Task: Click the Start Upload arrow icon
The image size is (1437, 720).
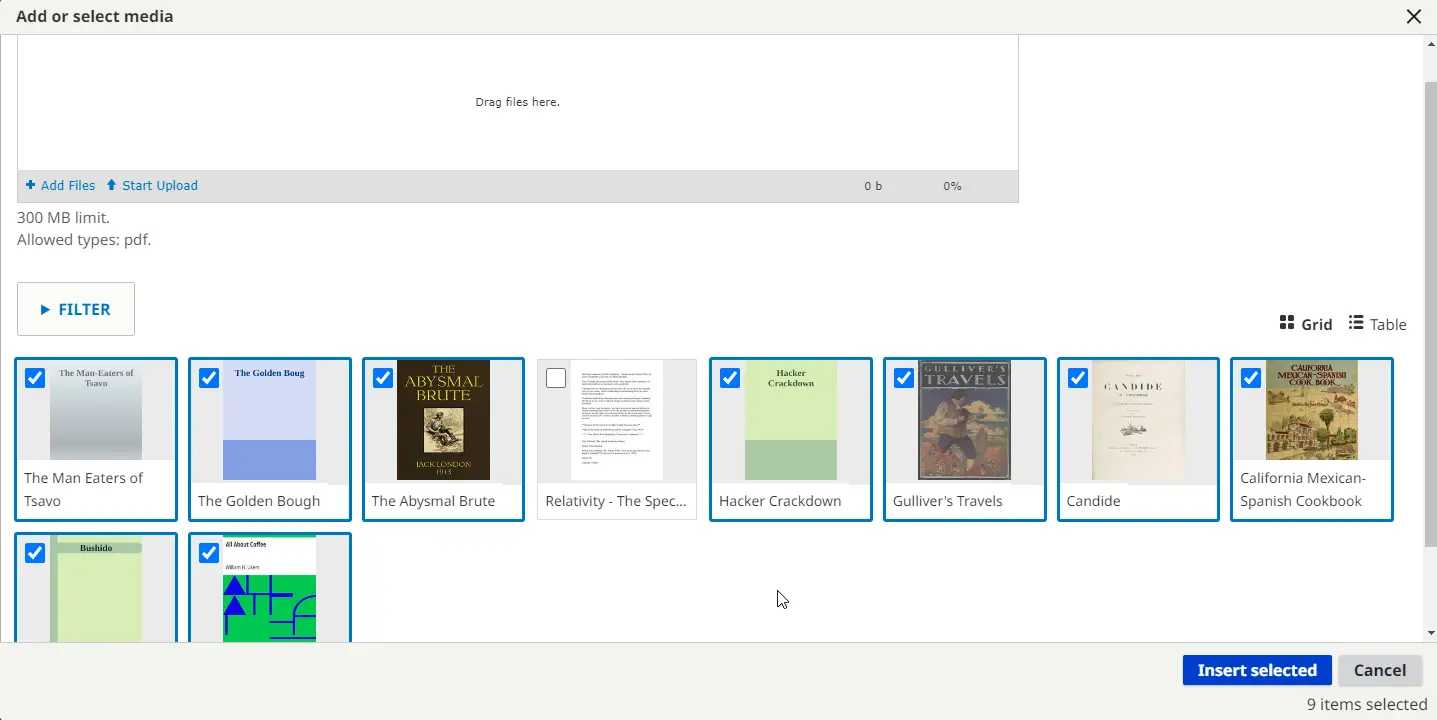Action: [112, 185]
